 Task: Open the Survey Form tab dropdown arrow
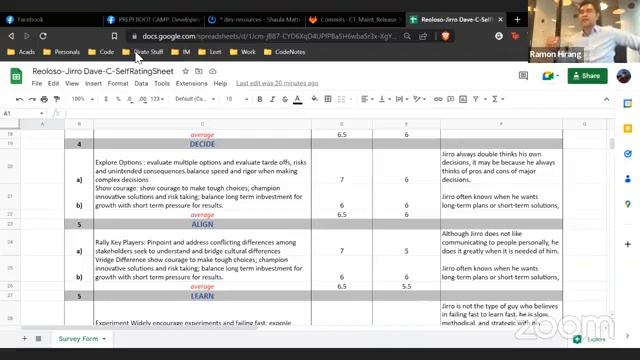(x=104, y=339)
